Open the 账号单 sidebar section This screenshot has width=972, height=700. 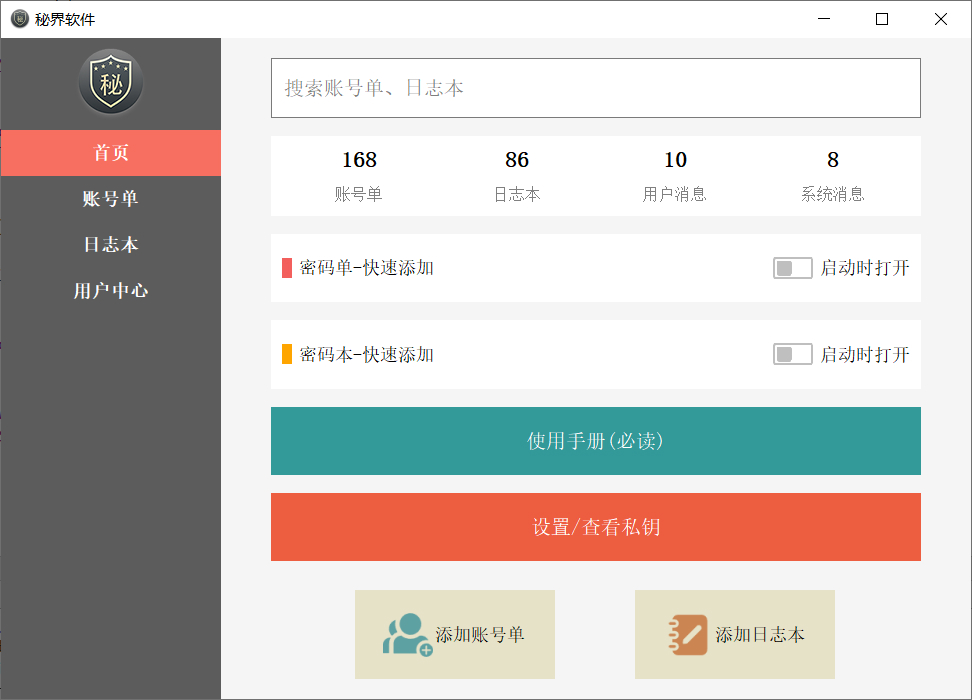[111, 199]
